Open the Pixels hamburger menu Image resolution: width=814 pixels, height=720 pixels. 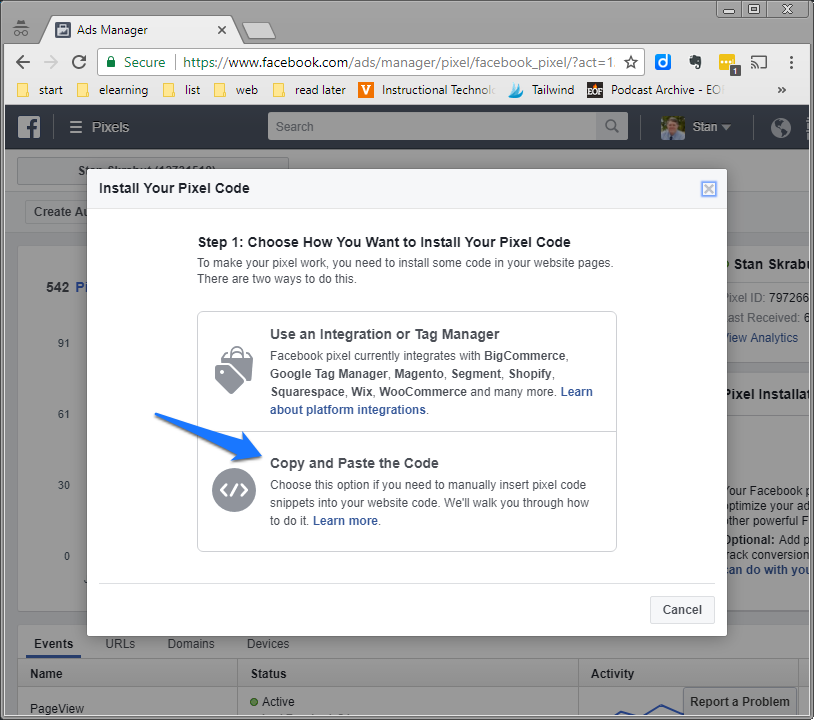(75, 127)
